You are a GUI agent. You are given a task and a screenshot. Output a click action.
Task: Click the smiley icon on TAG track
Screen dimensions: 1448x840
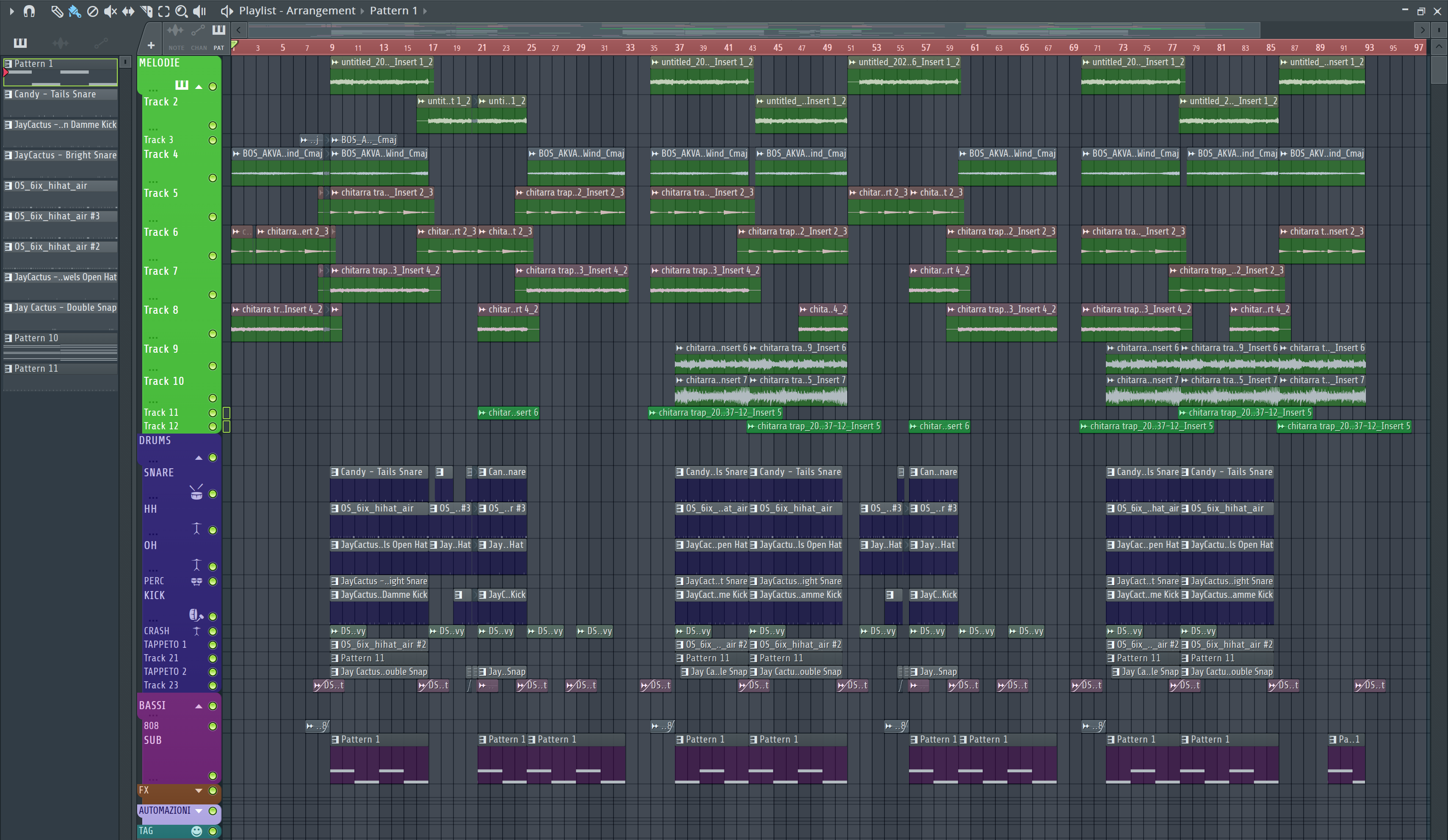point(196,831)
